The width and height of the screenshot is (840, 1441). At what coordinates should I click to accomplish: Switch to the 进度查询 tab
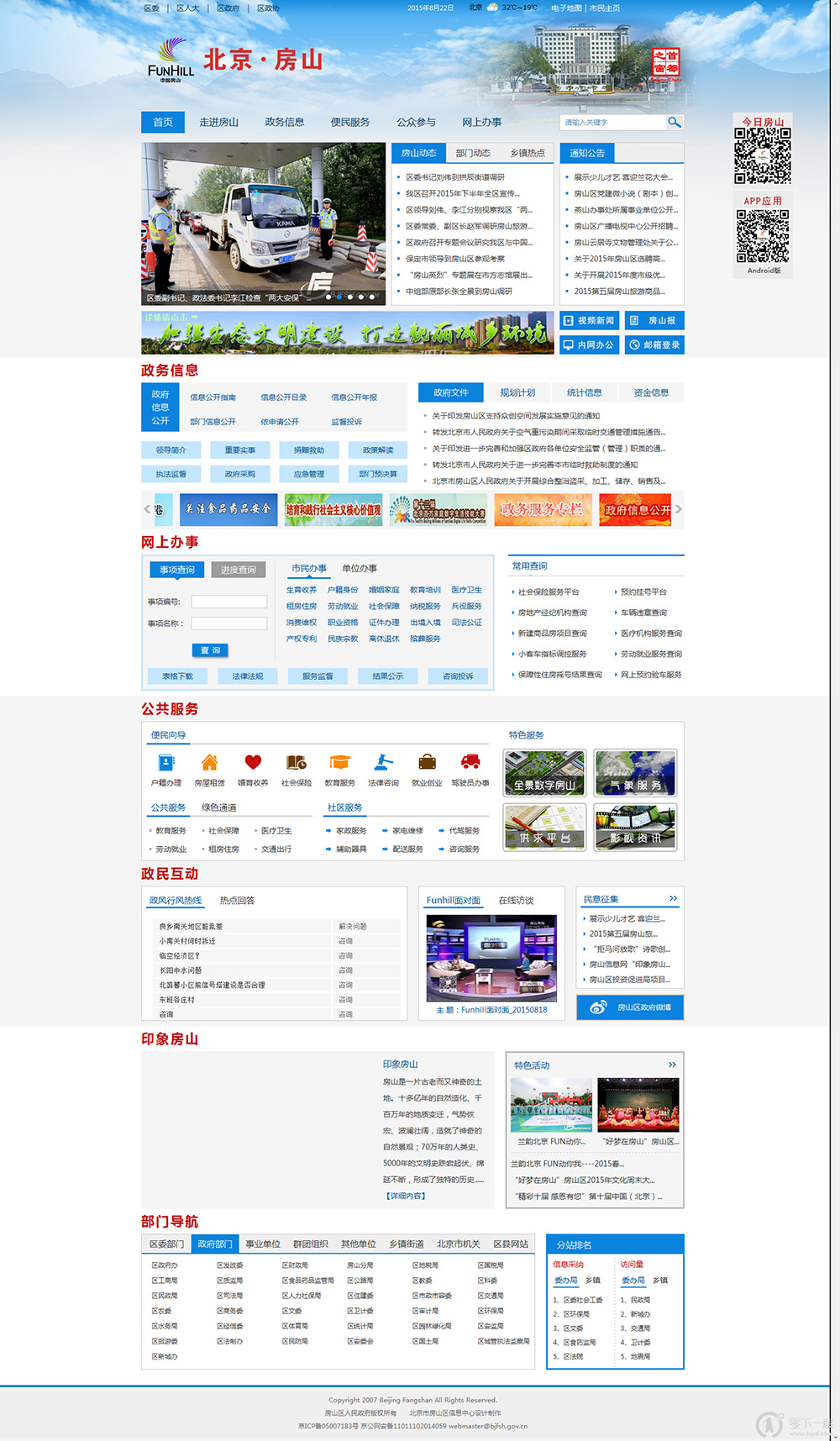pos(239,570)
